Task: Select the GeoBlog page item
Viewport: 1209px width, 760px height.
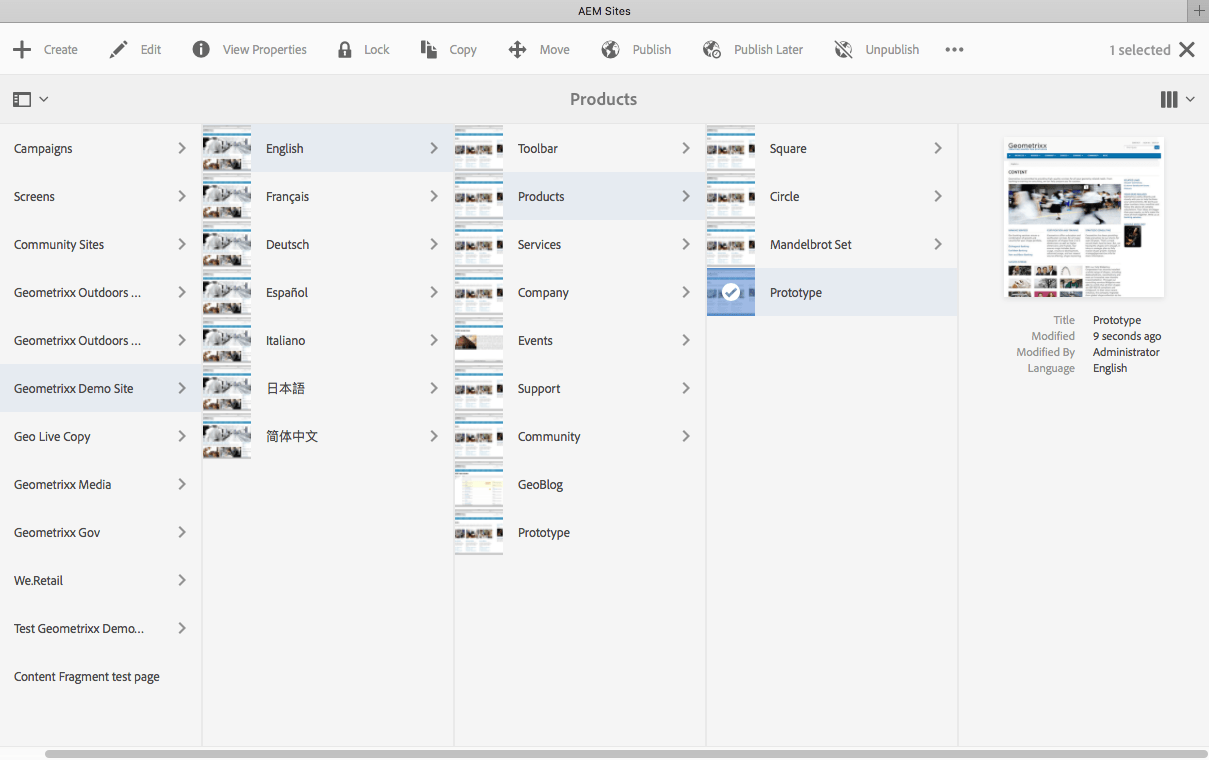Action: tap(540, 484)
